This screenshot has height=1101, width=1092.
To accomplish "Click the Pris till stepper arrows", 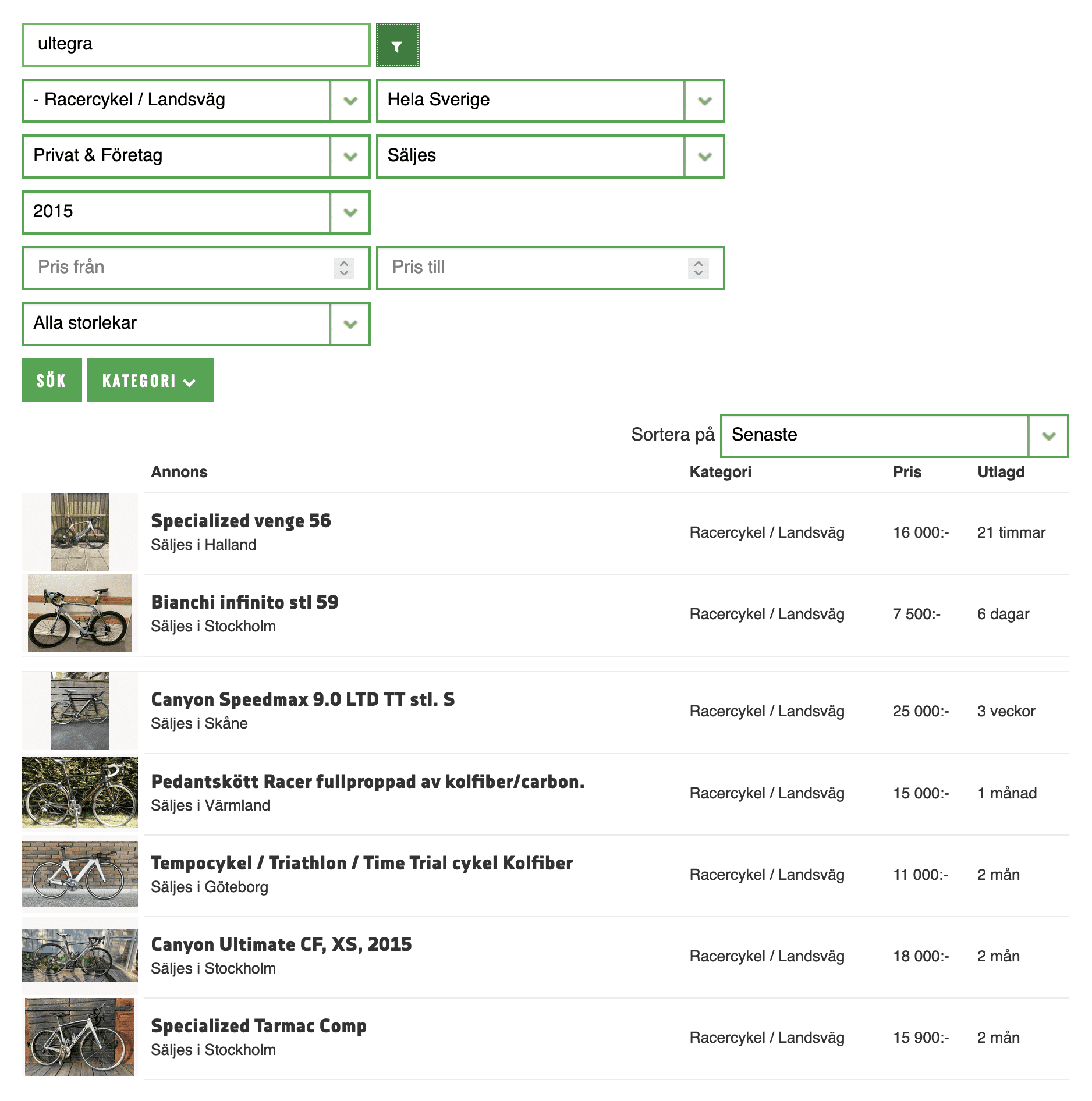I will (698, 268).
